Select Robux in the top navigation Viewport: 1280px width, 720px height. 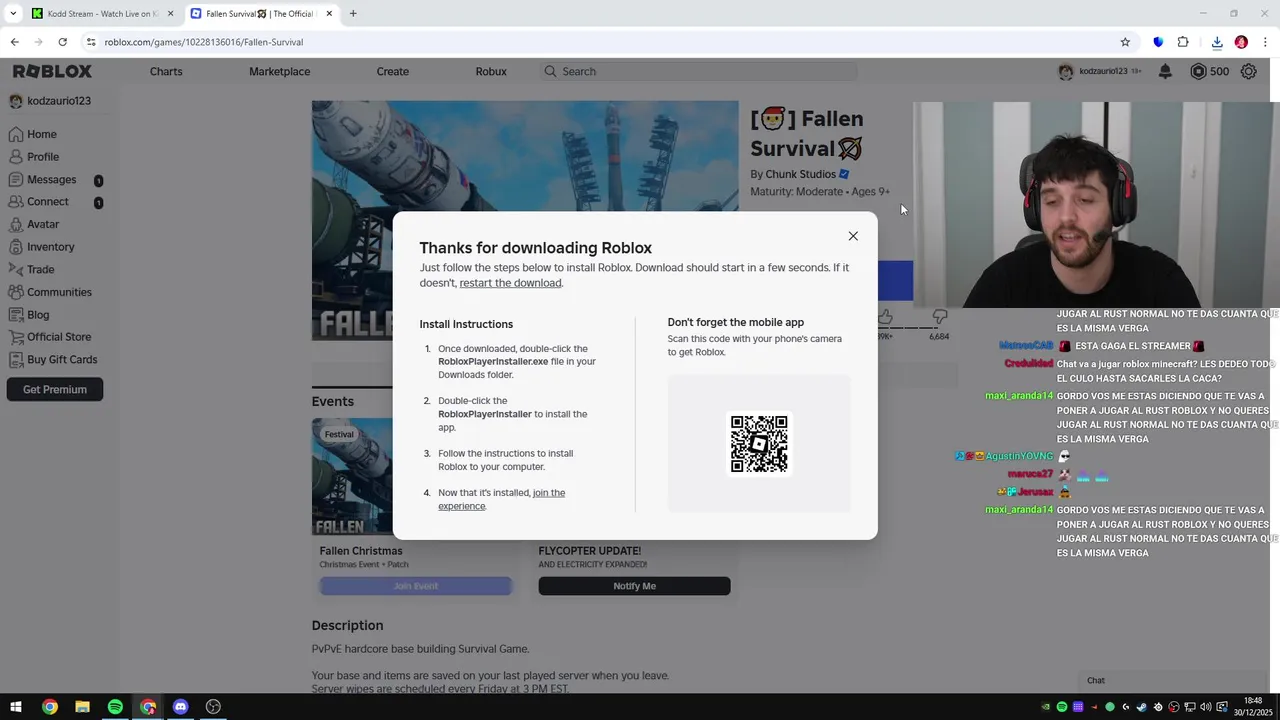(x=491, y=71)
